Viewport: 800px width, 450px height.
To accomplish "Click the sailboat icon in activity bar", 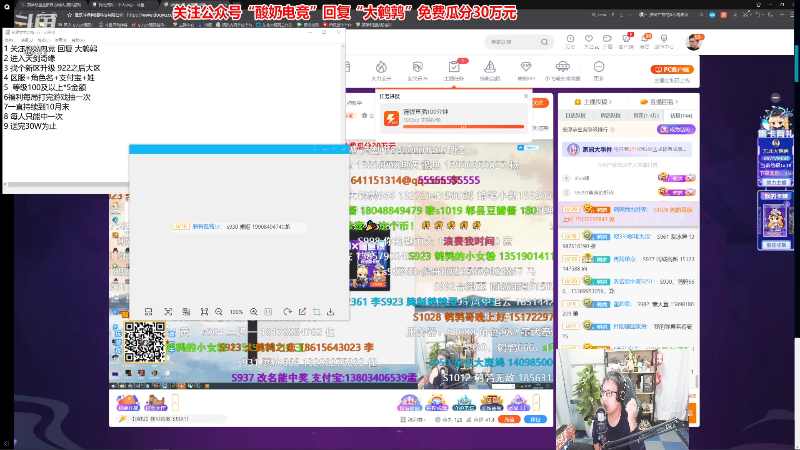I will tap(490, 67).
